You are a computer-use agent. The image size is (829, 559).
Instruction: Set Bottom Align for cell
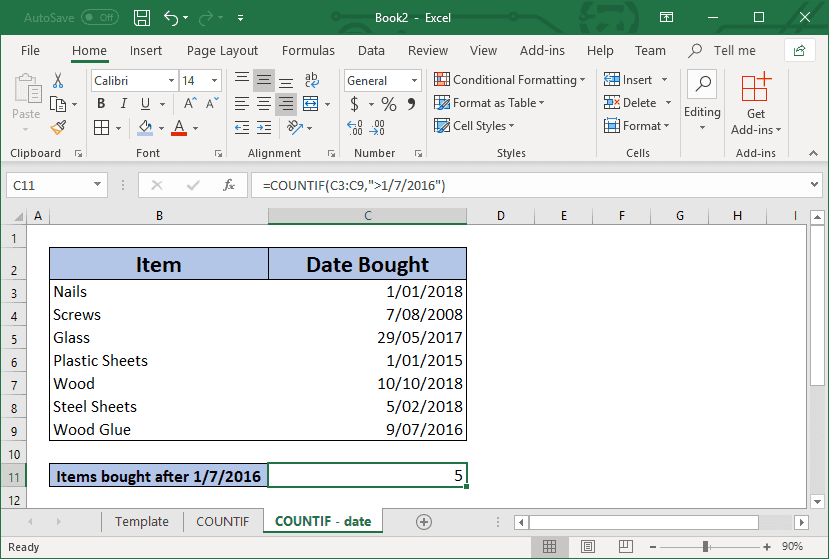pyautogui.click(x=286, y=80)
